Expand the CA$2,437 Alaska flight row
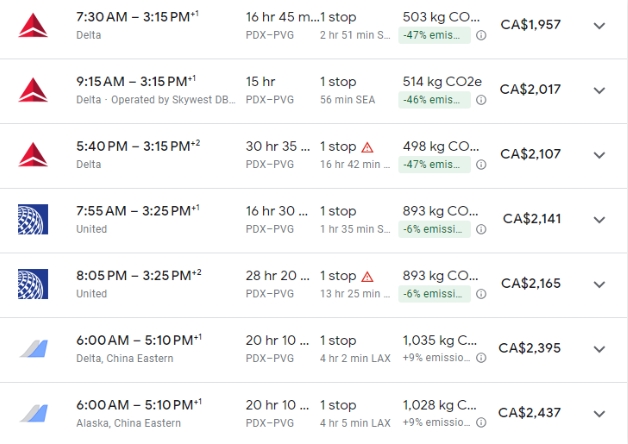The height and width of the screenshot is (444, 628). point(599,414)
